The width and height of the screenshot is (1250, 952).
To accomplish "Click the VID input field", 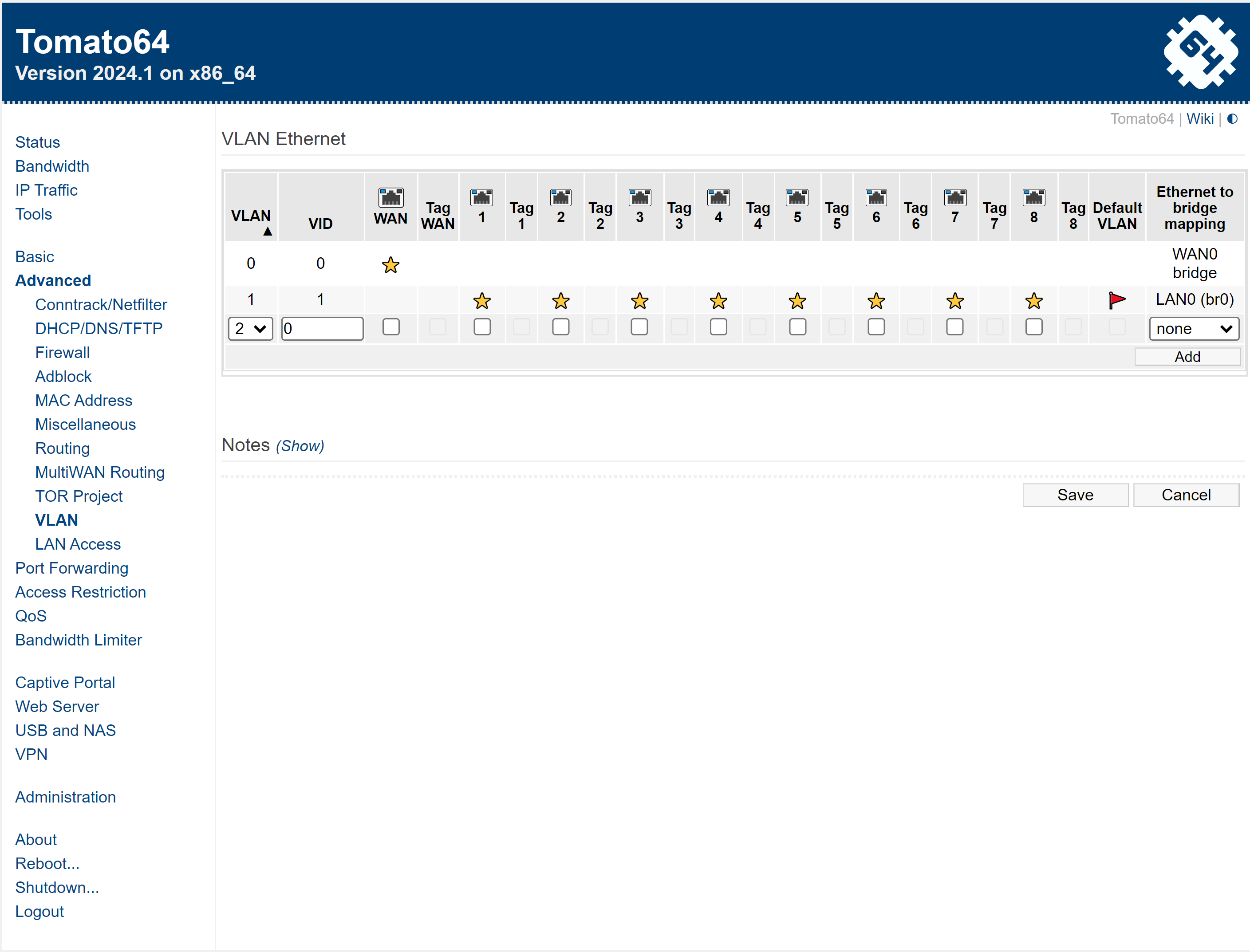I will (x=322, y=329).
